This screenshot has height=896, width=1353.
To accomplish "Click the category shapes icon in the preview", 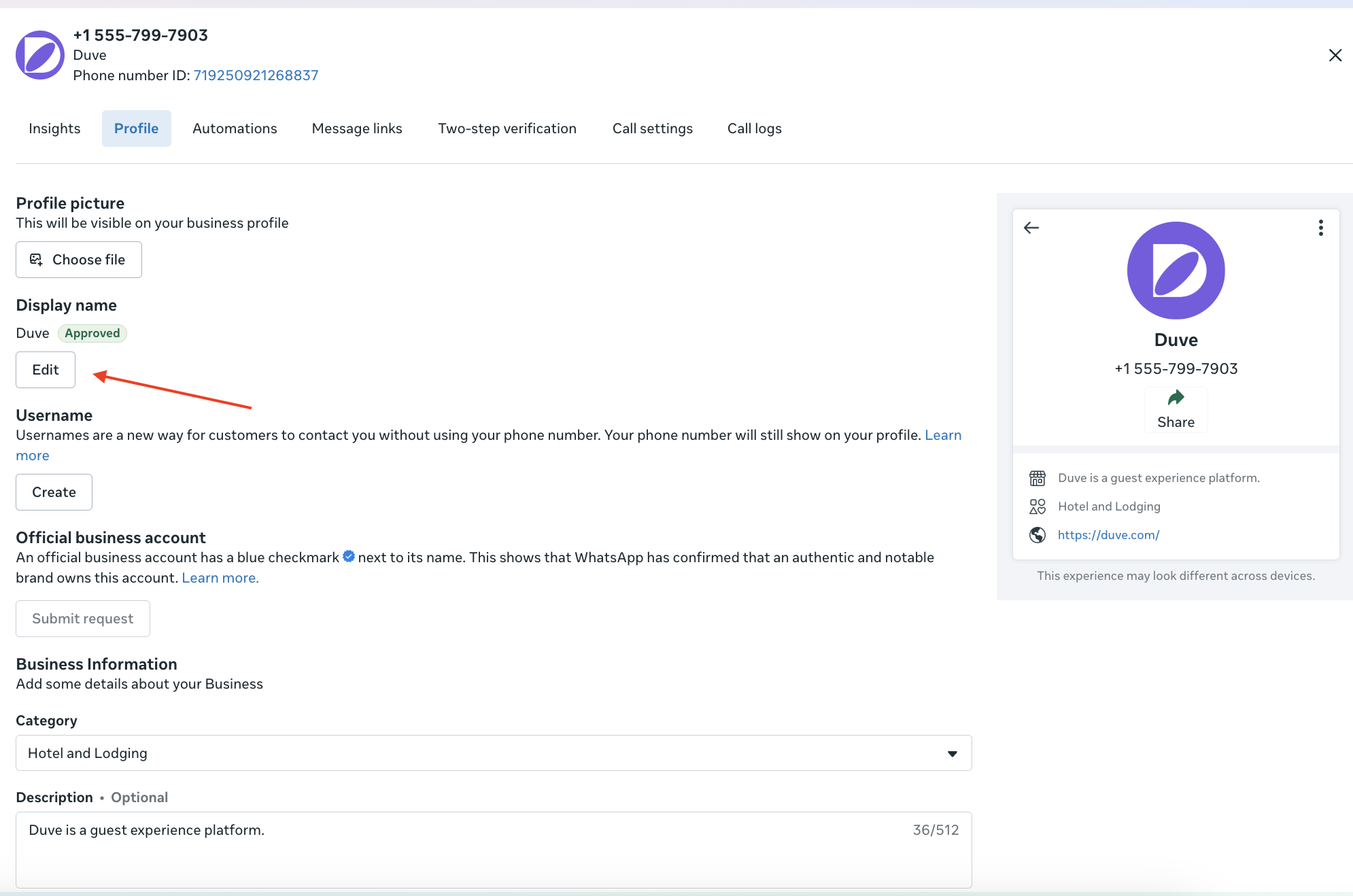I will 1038,506.
